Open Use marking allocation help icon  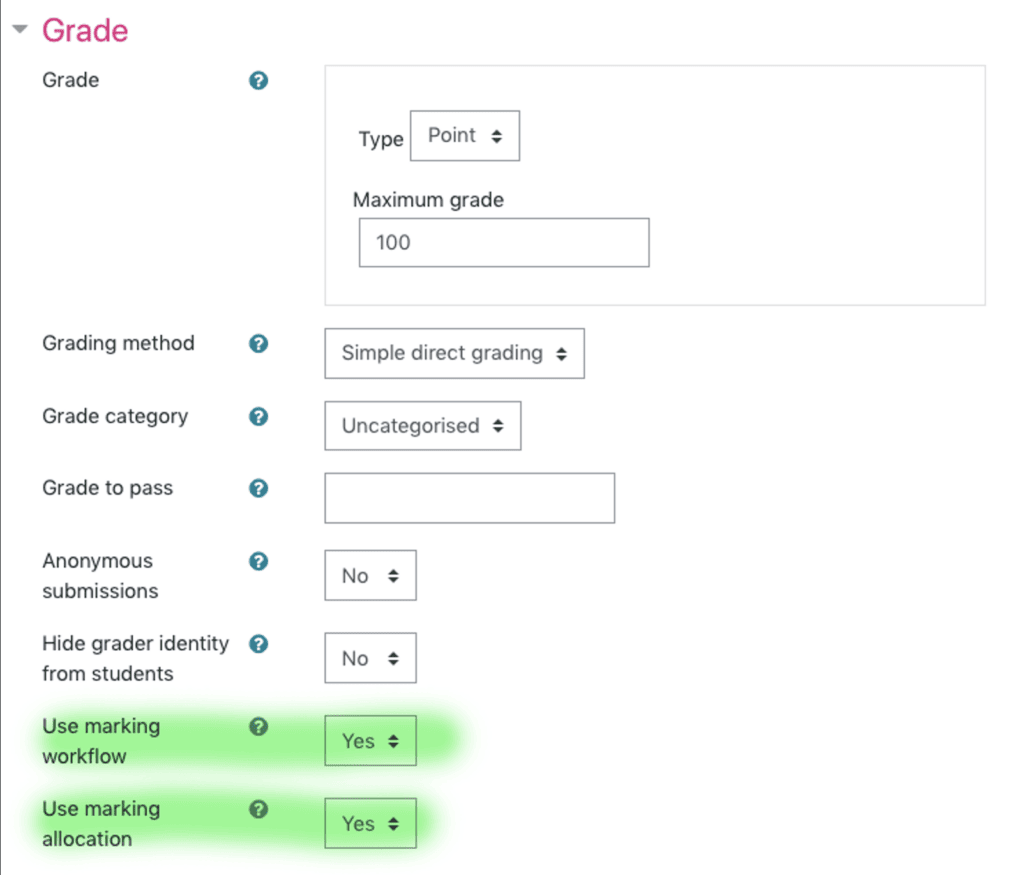pyautogui.click(x=258, y=809)
